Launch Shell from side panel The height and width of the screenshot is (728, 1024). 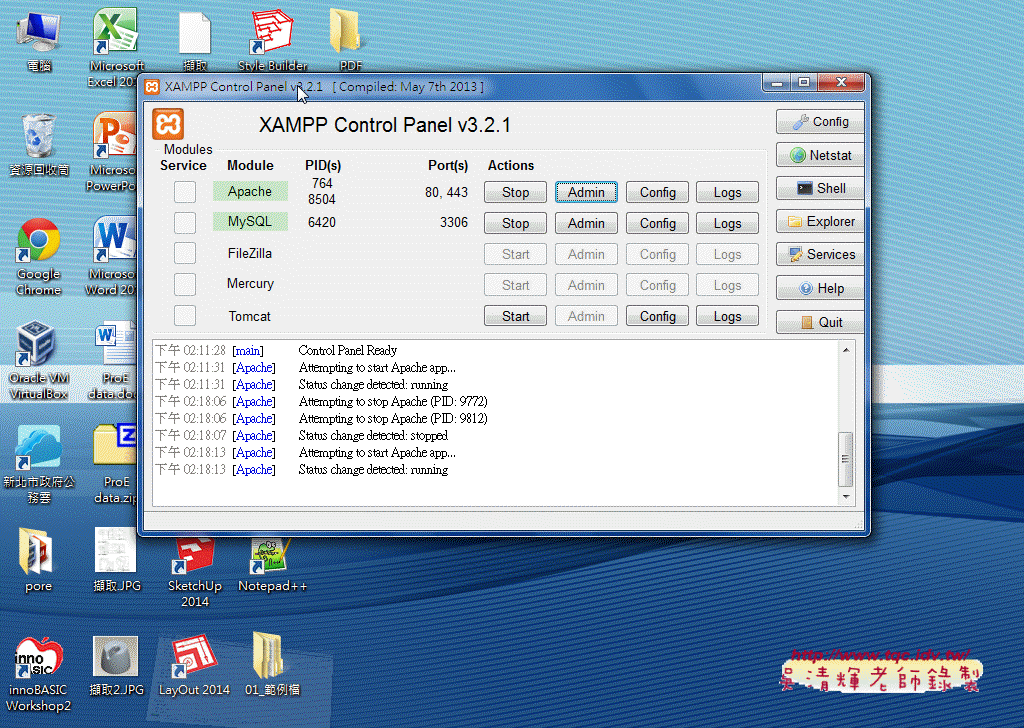(x=820, y=189)
